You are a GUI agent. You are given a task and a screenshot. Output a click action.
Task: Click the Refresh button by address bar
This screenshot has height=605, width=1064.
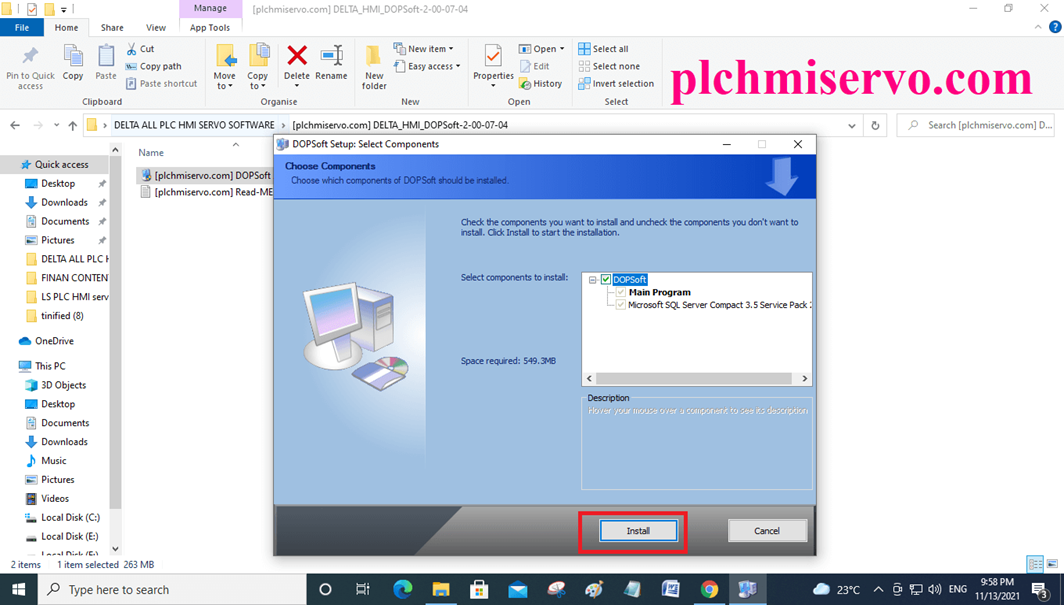pos(875,125)
